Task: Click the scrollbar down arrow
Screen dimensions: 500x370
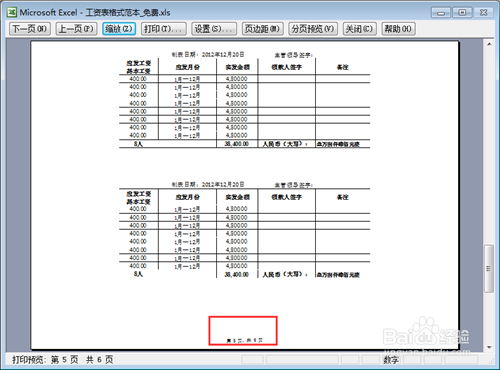Action: (x=489, y=347)
